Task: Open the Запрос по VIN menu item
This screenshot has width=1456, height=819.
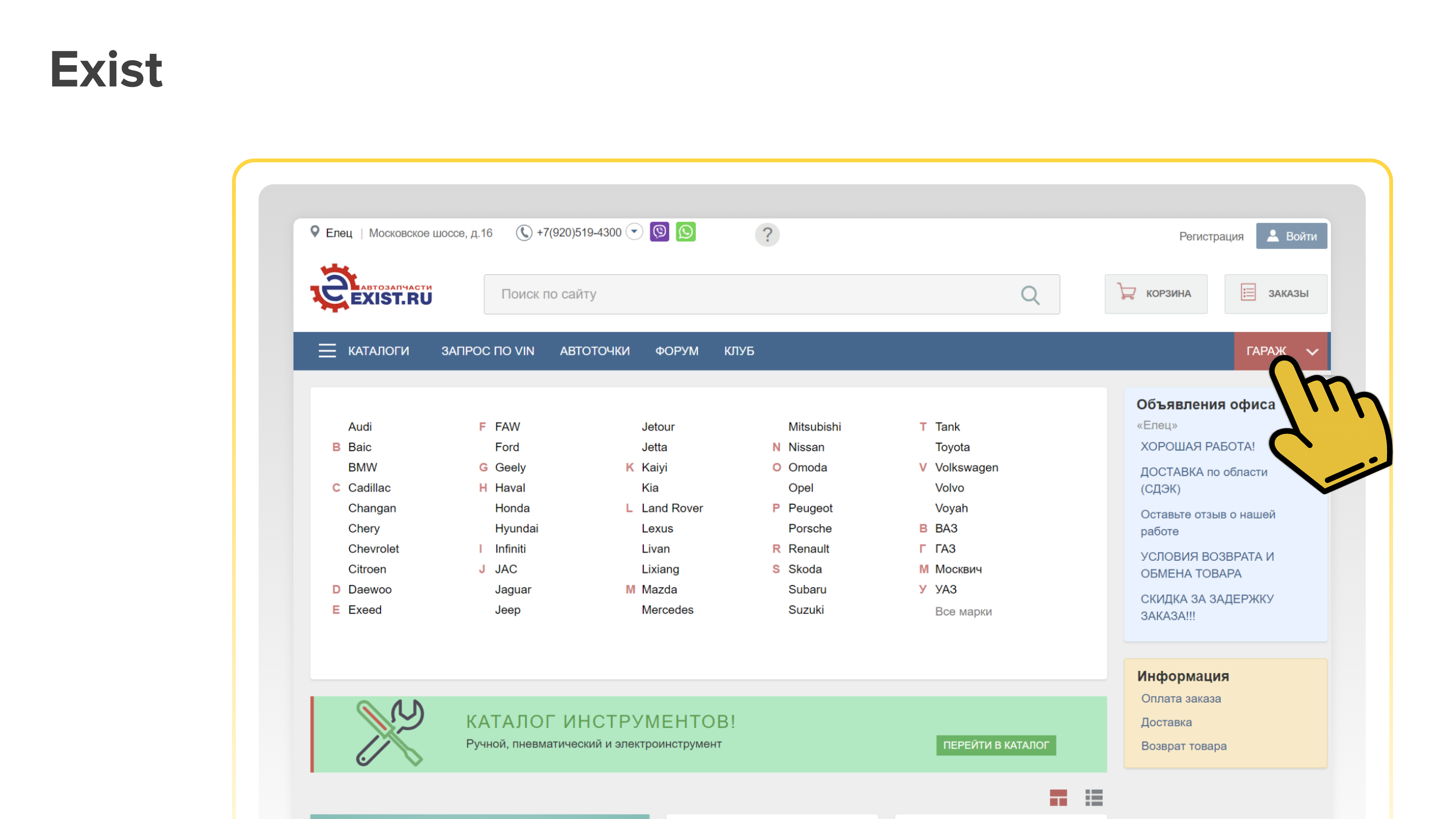Action: click(x=487, y=351)
